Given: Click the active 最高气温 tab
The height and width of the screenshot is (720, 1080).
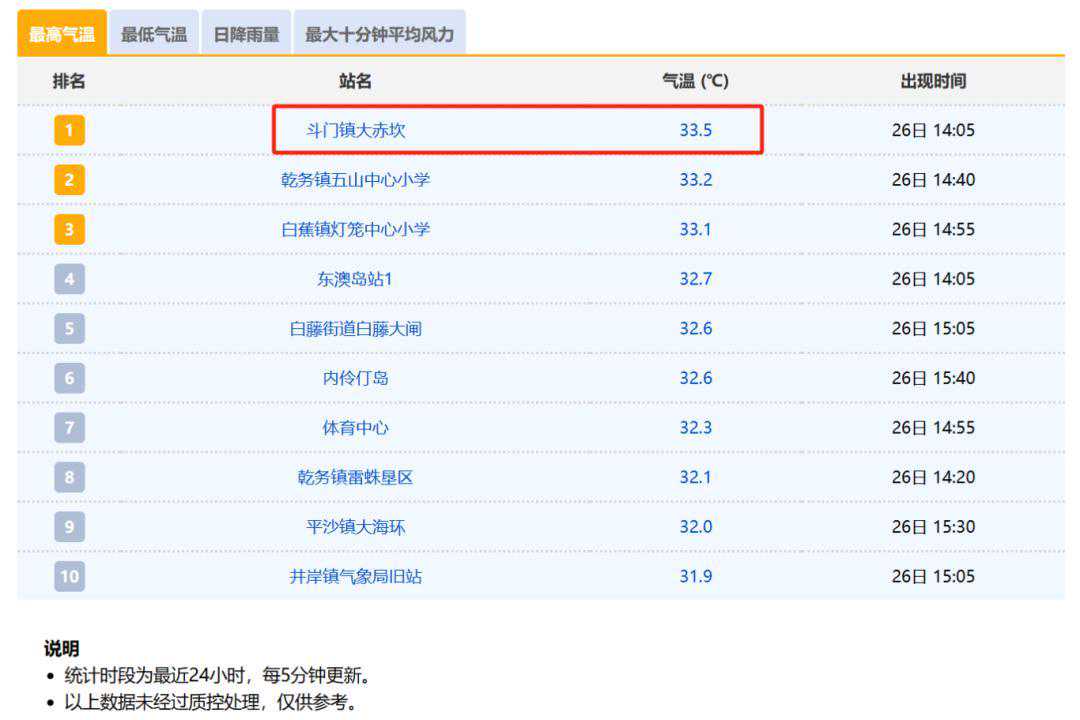Looking at the screenshot, I should tap(62, 34).
